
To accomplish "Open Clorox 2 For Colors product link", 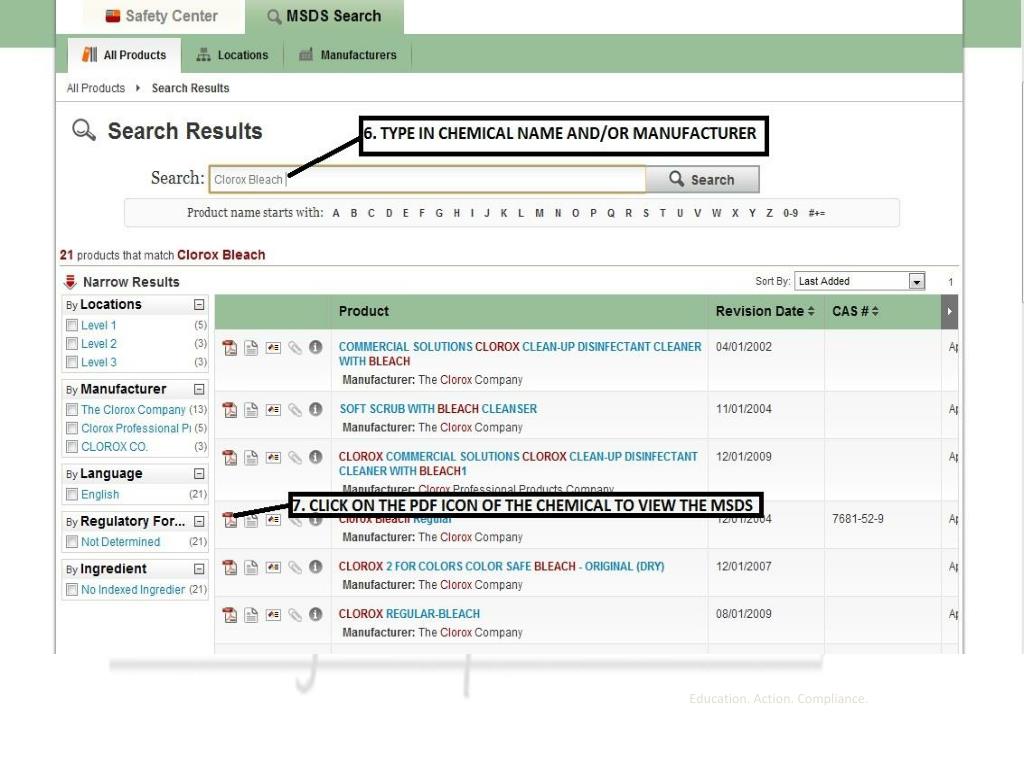I will pyautogui.click(x=501, y=566).
